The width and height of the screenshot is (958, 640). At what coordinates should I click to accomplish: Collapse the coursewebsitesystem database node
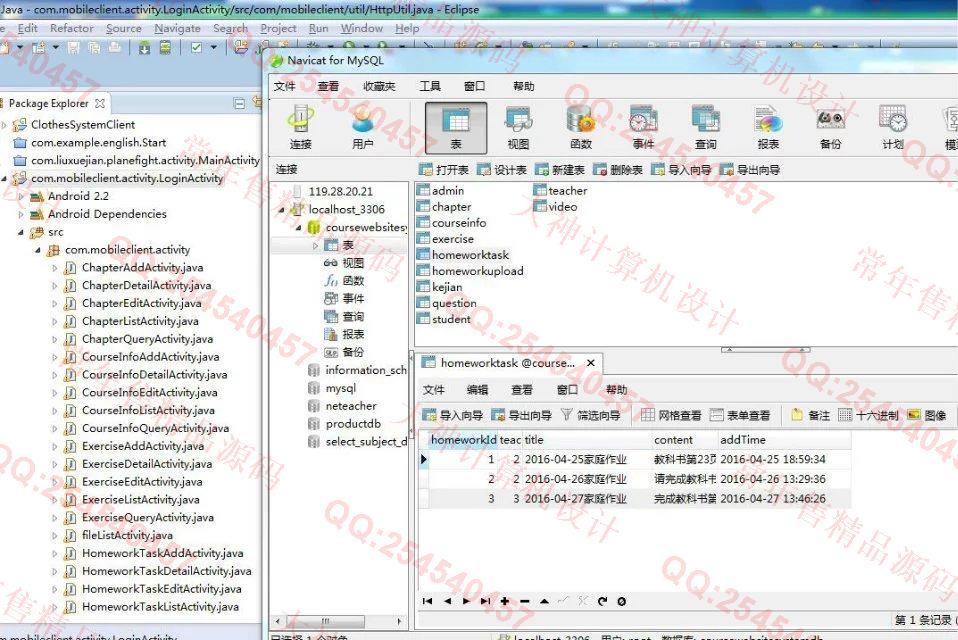click(x=299, y=227)
